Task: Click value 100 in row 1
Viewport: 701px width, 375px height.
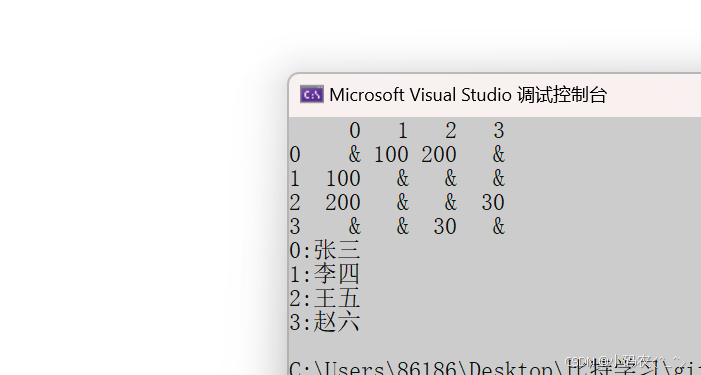Action: tap(343, 179)
